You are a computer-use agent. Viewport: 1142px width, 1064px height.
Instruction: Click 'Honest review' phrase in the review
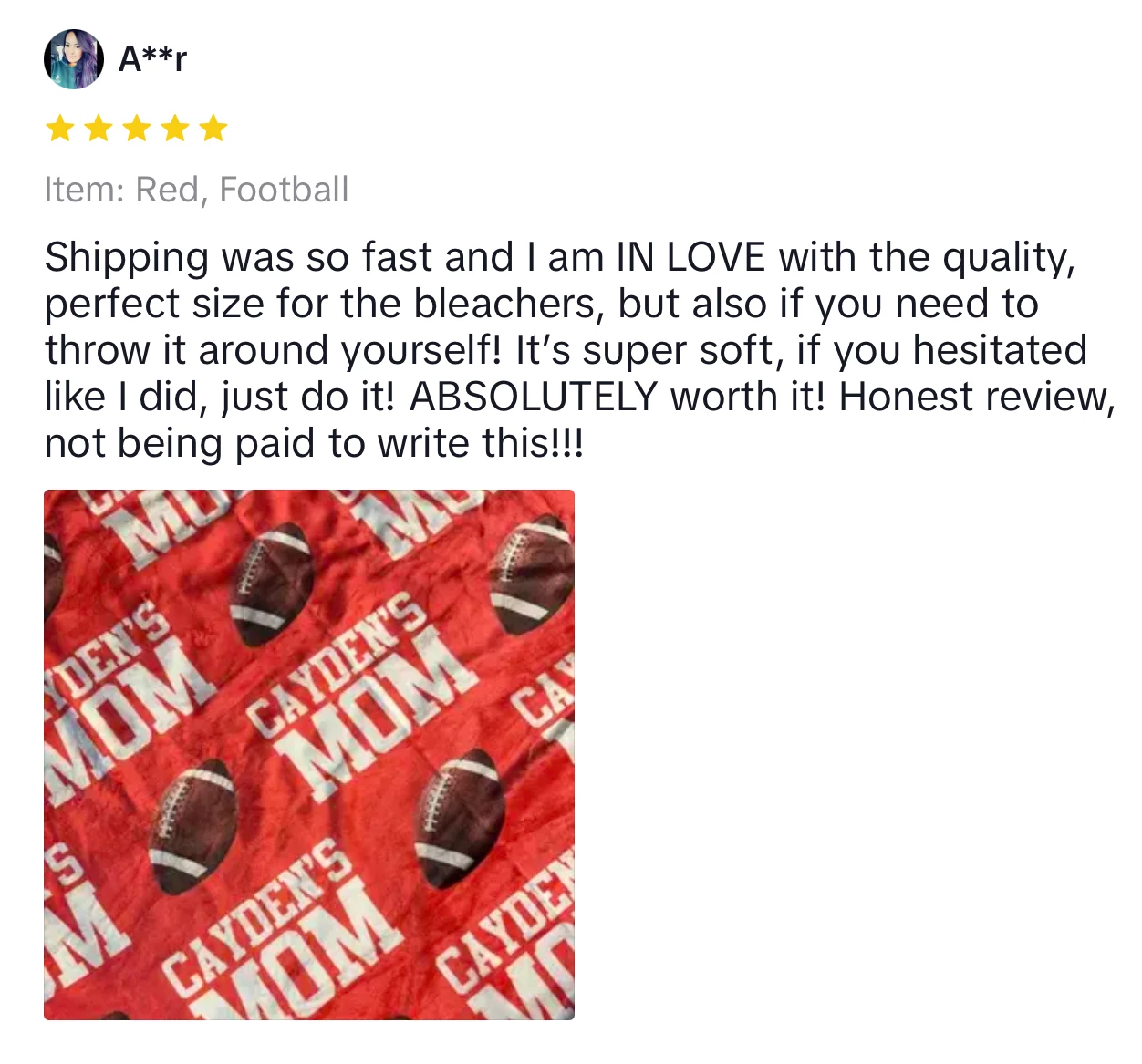pyautogui.click(x=973, y=397)
